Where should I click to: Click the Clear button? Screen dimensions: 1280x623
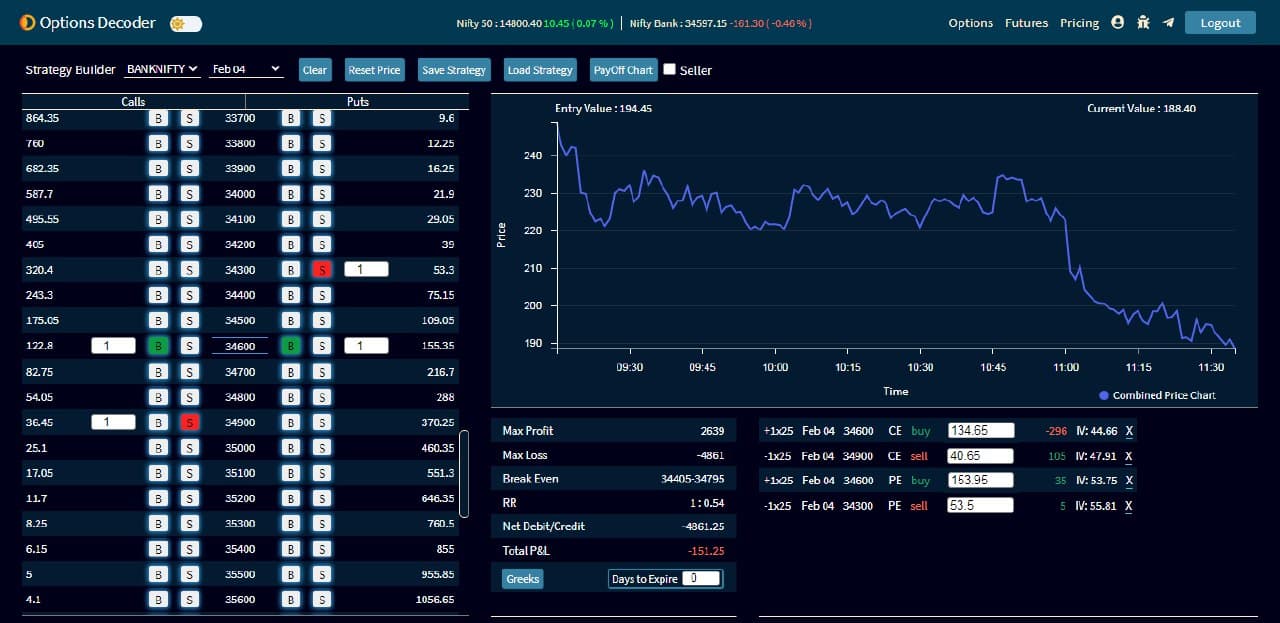(315, 69)
